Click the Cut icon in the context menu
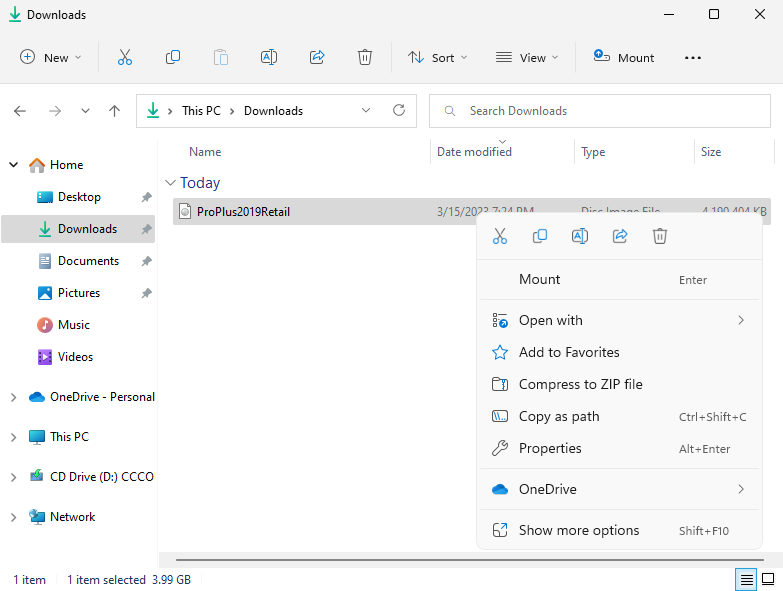This screenshot has height=591, width=783. [x=500, y=236]
